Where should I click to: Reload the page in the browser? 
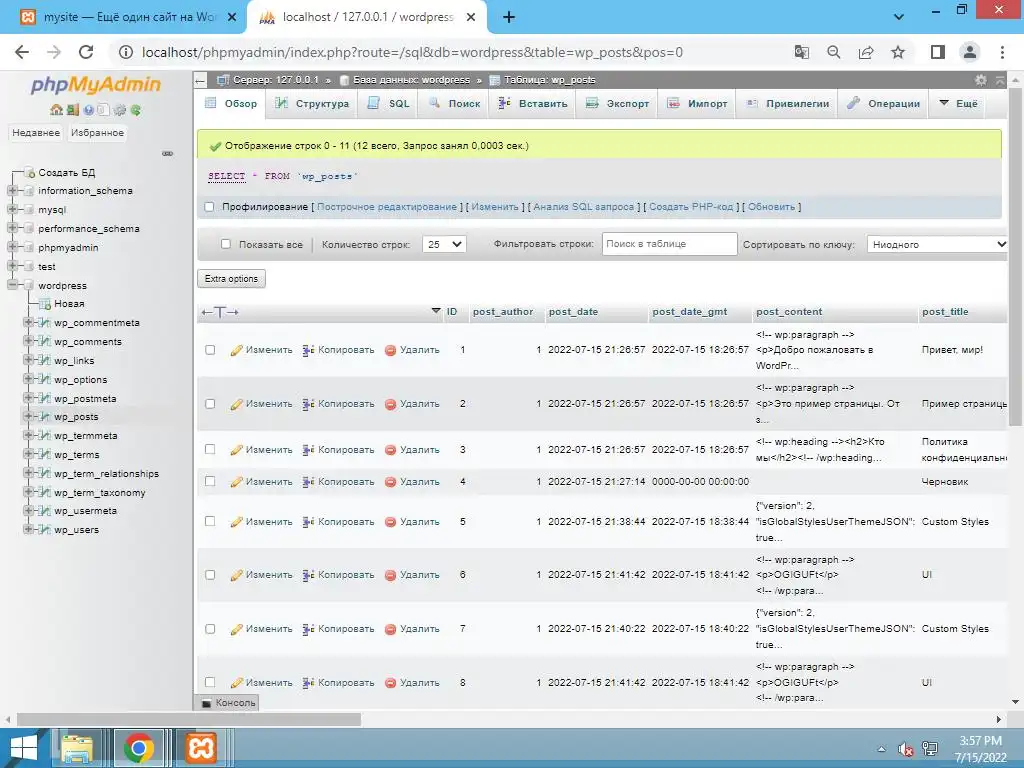(86, 52)
